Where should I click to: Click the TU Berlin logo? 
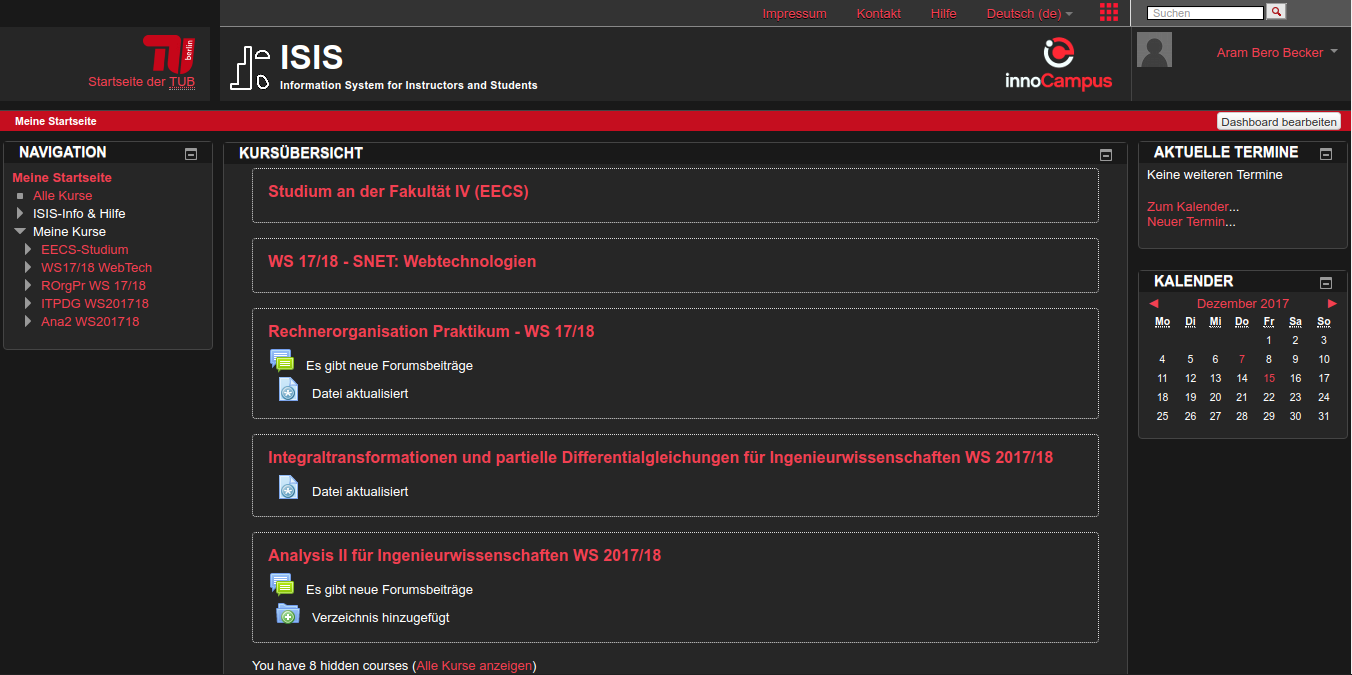tap(168, 53)
